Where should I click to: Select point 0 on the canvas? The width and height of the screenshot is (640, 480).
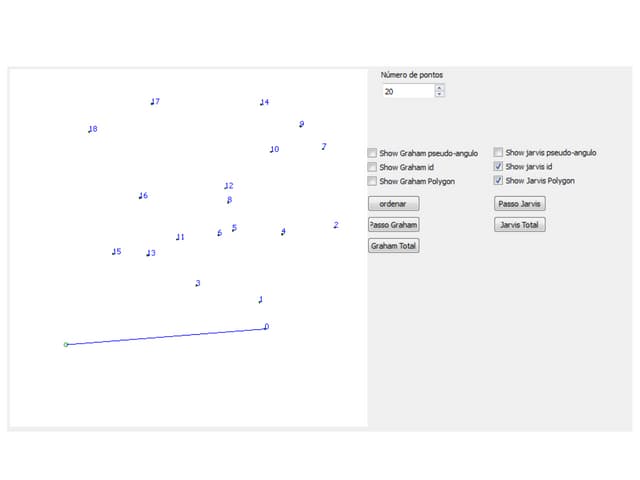point(265,327)
